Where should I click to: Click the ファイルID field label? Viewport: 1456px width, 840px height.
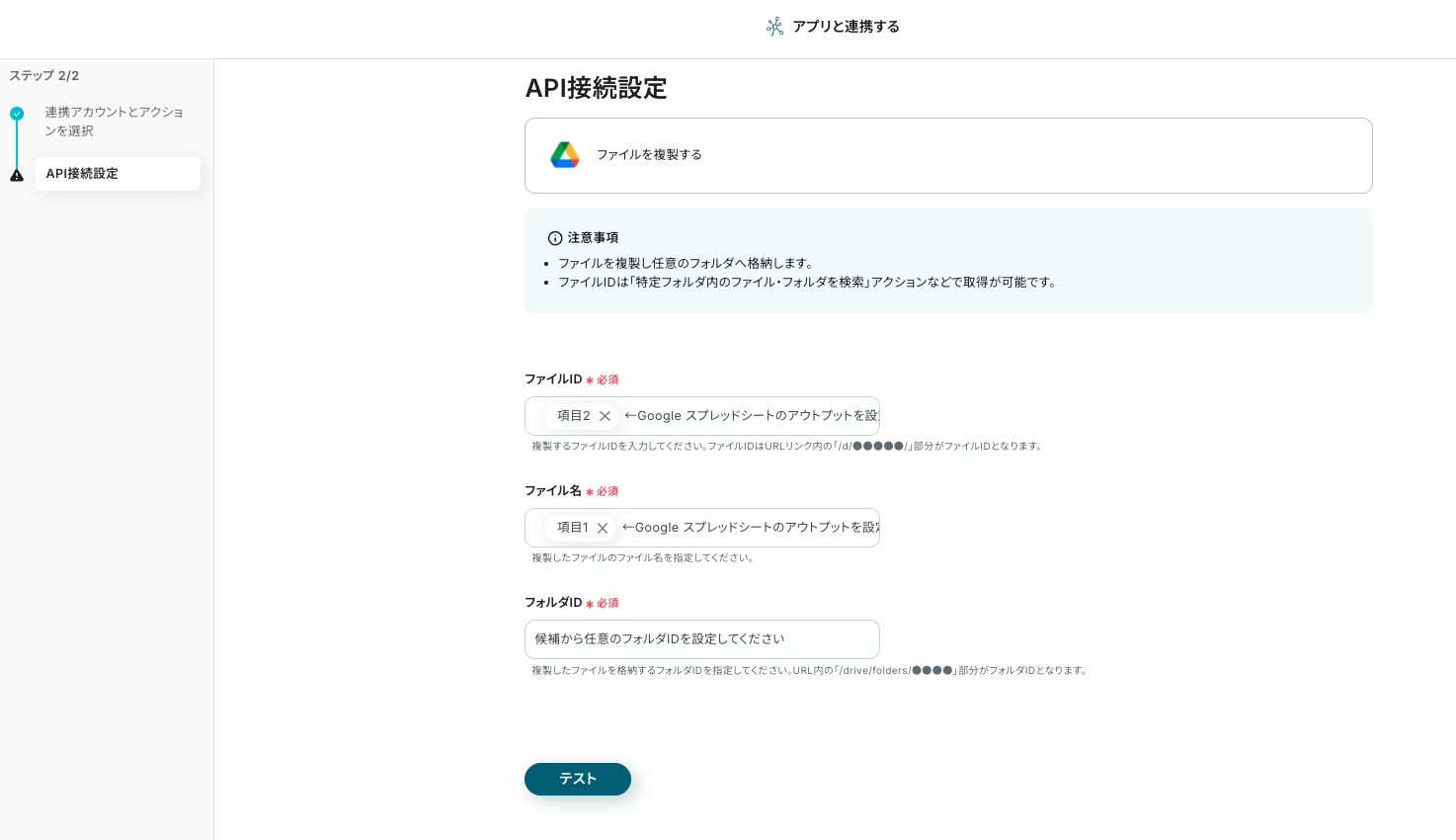pyautogui.click(x=553, y=379)
